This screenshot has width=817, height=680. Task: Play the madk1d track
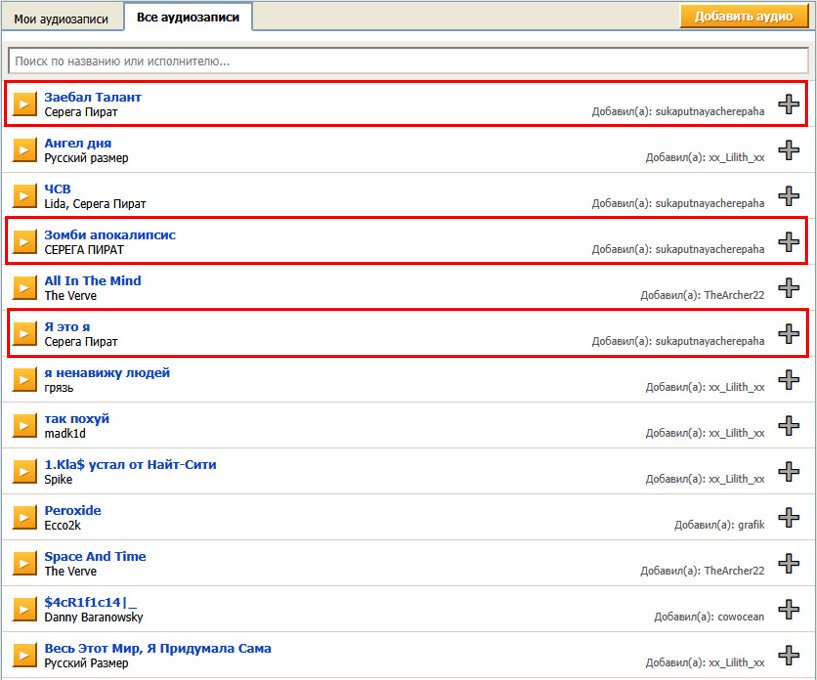[x=24, y=426]
